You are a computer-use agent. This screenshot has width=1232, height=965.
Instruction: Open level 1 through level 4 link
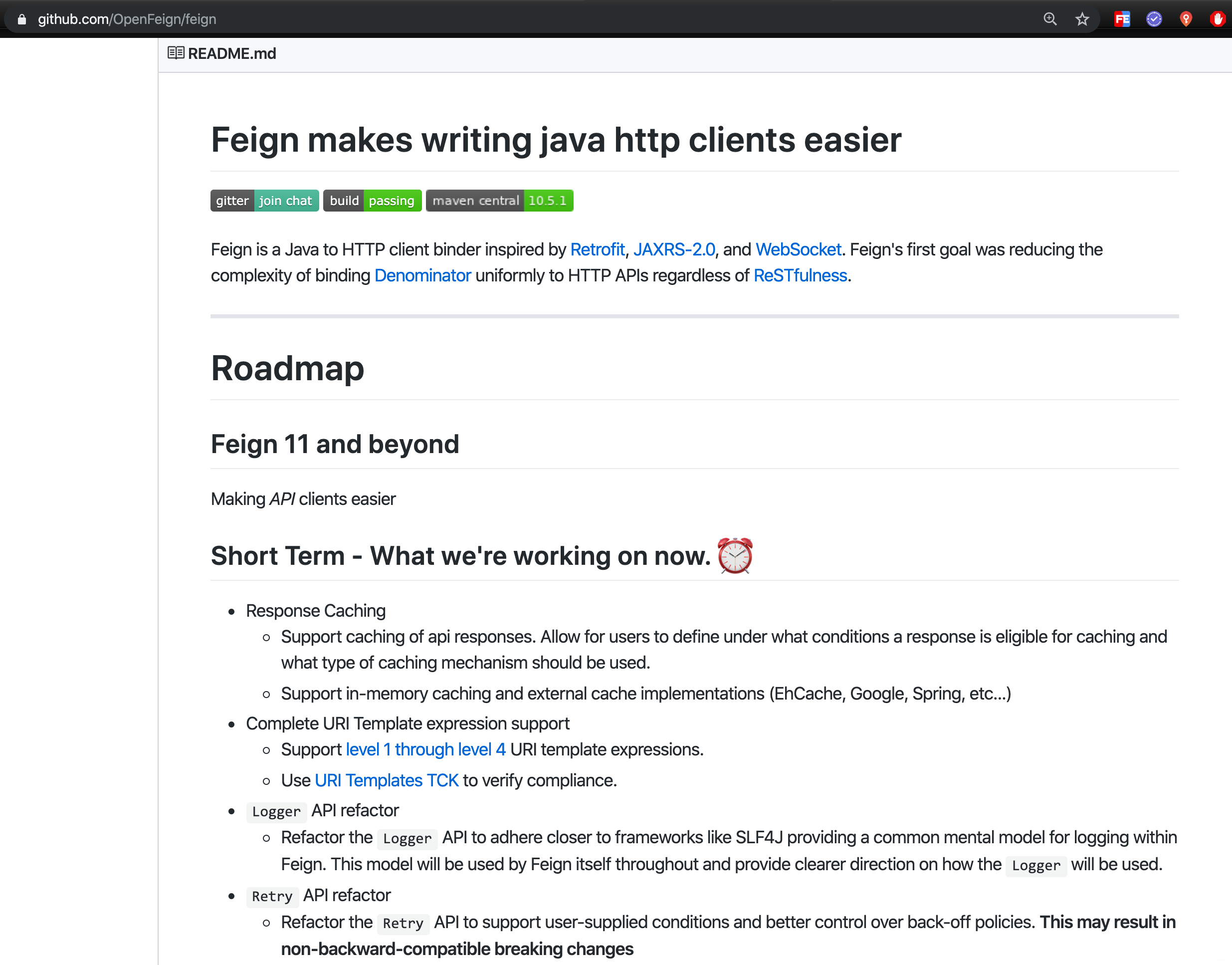(x=426, y=749)
